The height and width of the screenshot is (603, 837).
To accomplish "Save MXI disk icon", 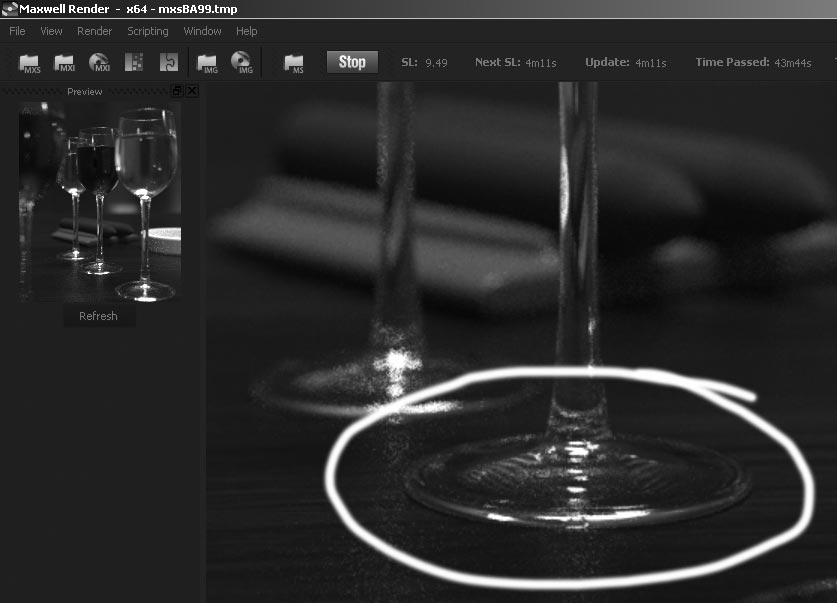I will 99,62.
